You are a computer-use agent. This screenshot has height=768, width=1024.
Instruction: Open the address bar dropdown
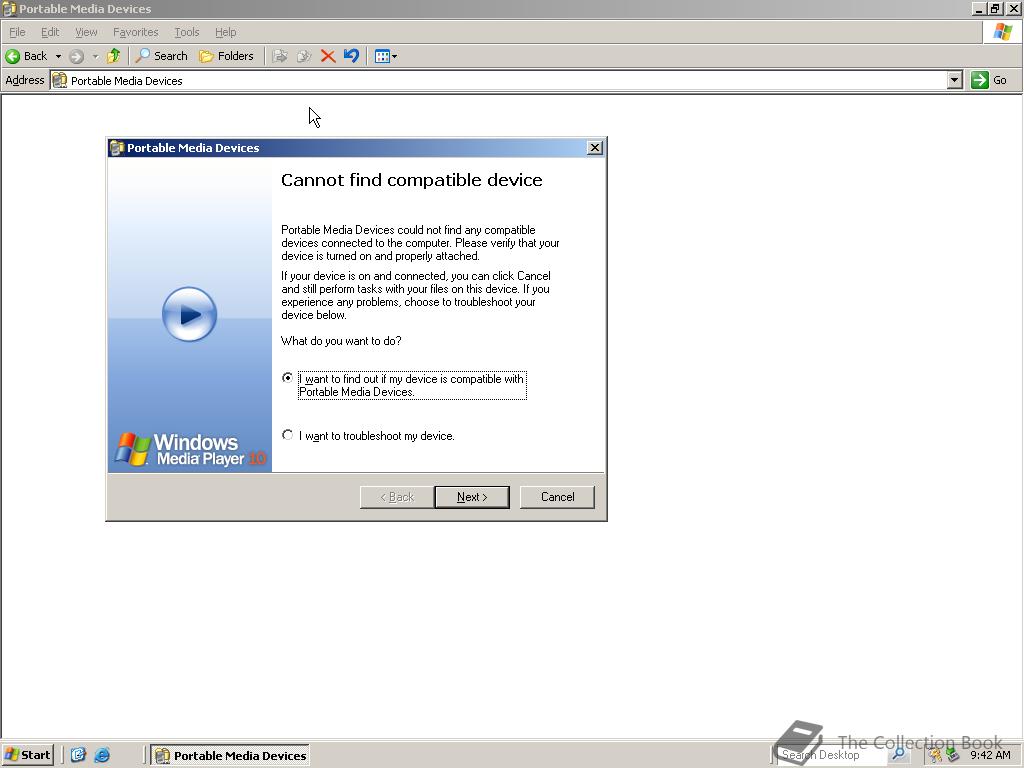[955, 80]
